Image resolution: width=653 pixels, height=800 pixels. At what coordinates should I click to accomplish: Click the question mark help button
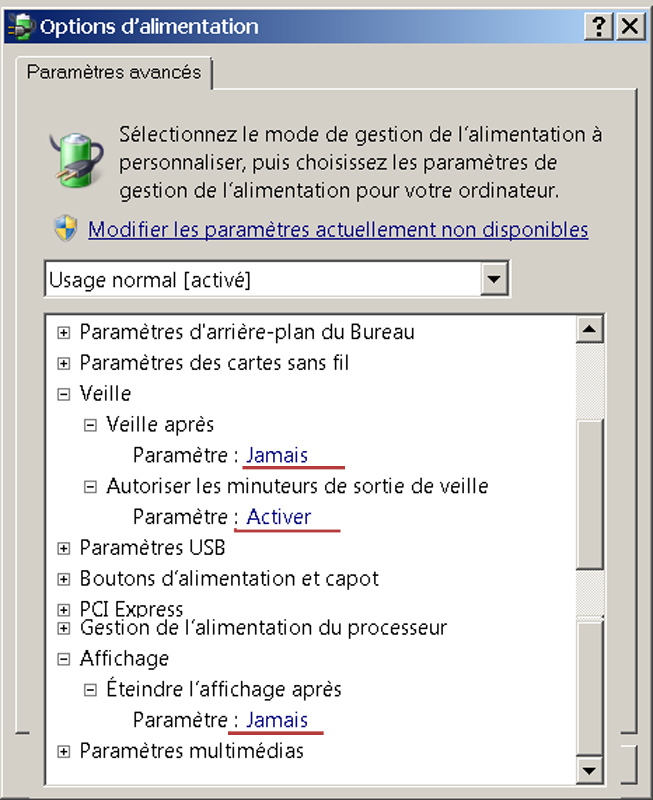[x=598, y=26]
